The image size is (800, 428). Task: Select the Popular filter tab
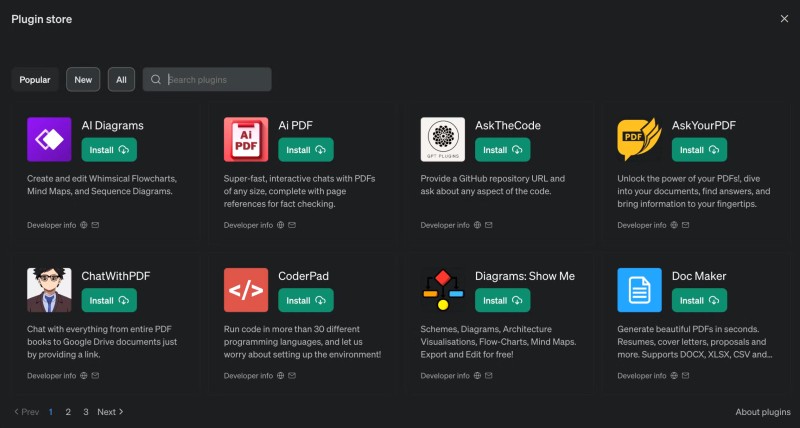(x=35, y=80)
